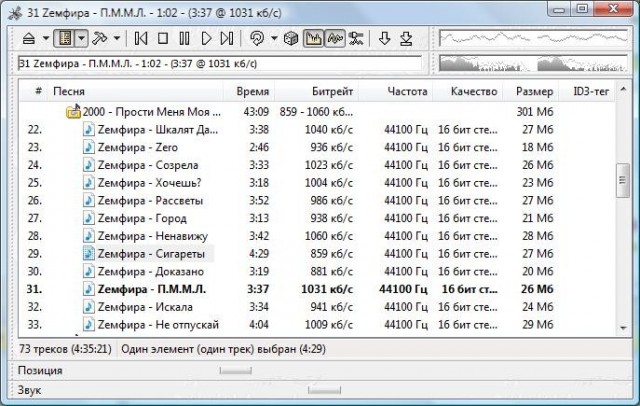Click note icon beside Созрела track
The image size is (640, 406).
(x=89, y=165)
